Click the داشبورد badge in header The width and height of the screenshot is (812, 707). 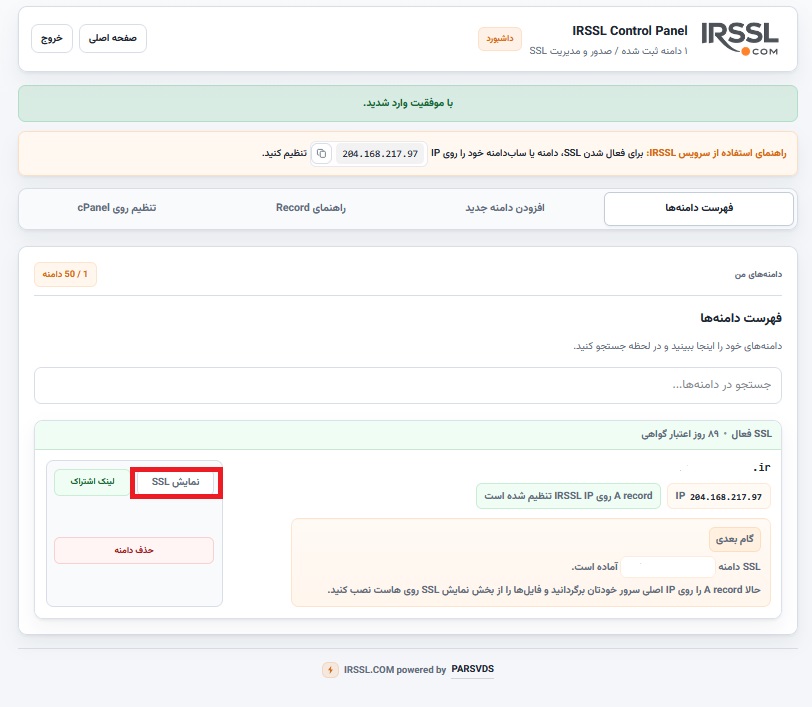click(x=500, y=39)
